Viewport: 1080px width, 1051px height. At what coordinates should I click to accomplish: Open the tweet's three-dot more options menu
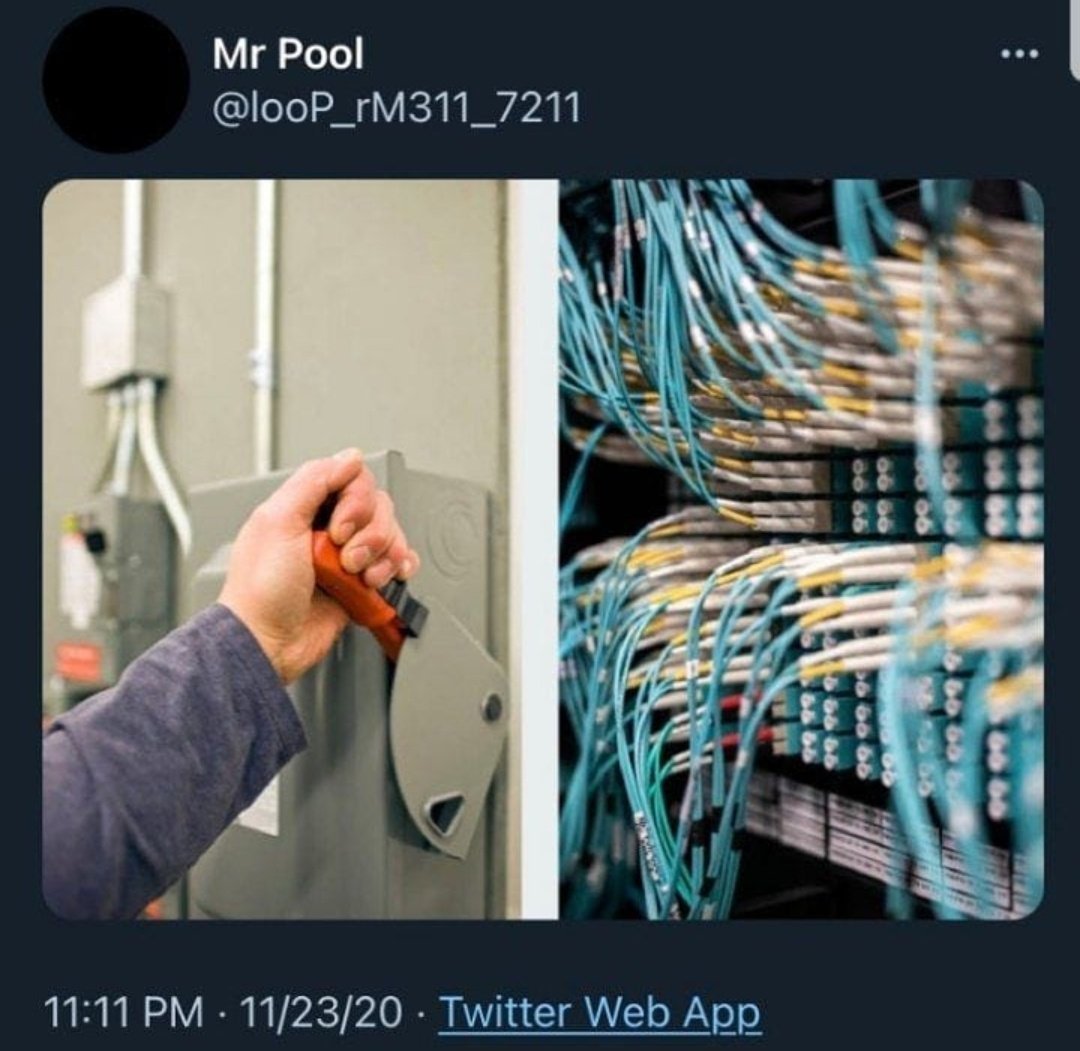pos(1020,54)
